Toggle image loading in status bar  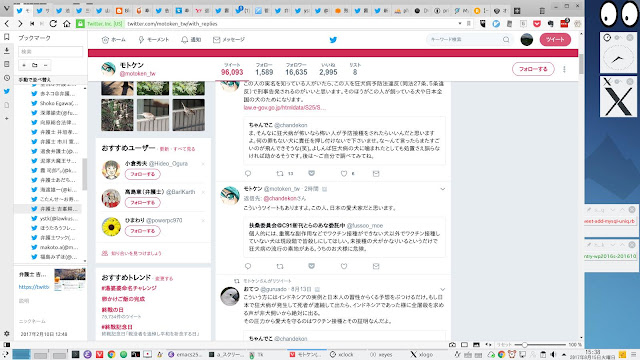(x=476, y=345)
